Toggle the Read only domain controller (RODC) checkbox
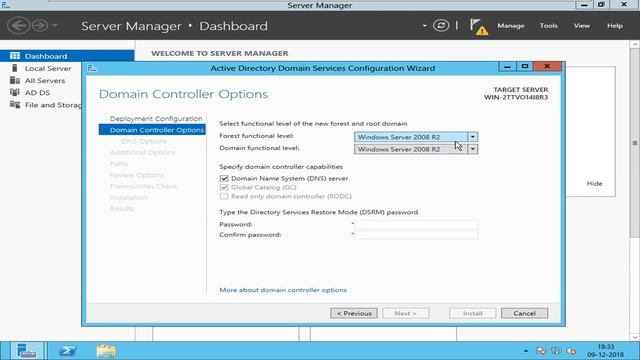Image resolution: width=640 pixels, height=360 pixels. (x=224, y=196)
